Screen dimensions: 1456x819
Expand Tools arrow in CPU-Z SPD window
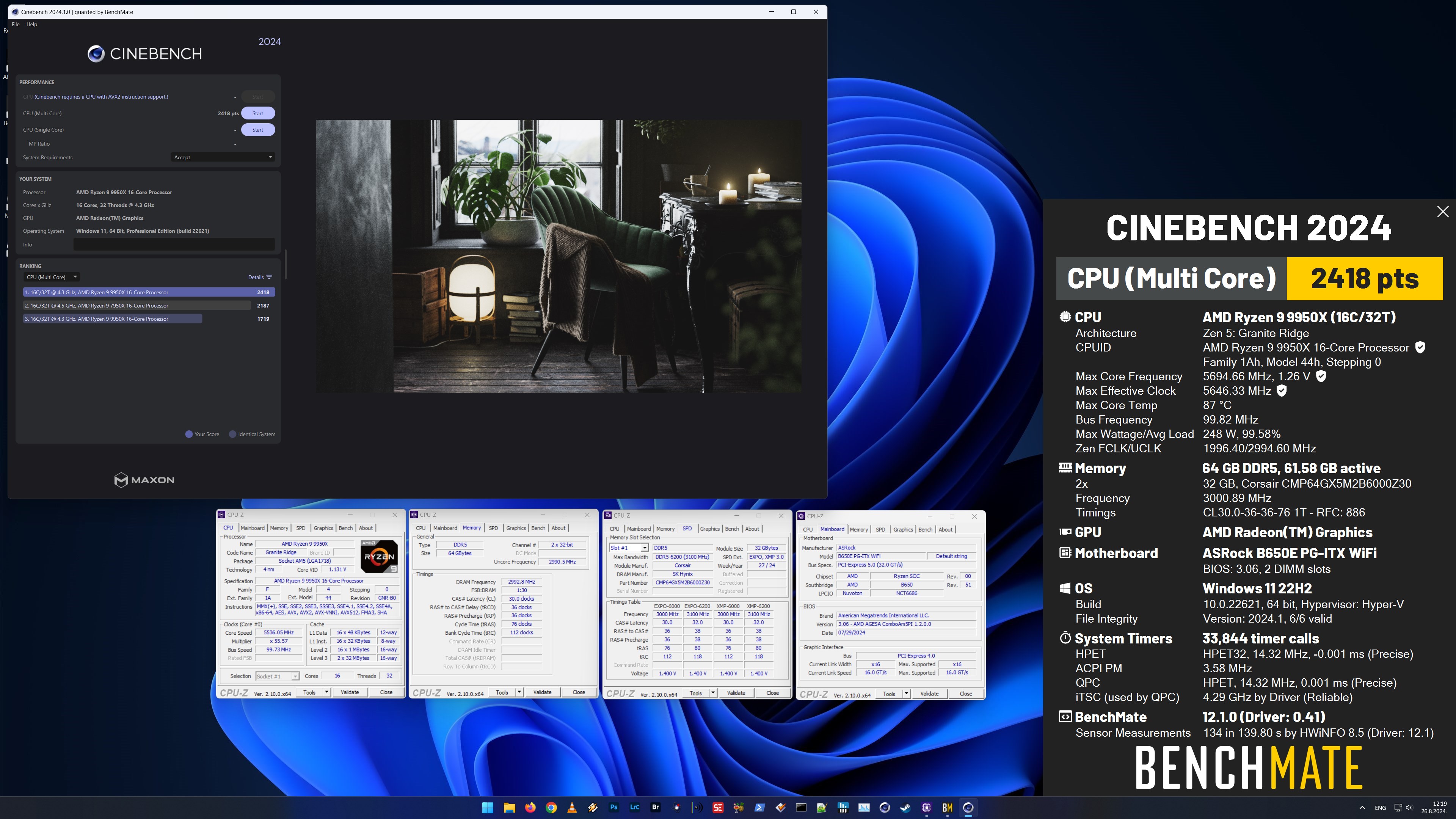713,693
